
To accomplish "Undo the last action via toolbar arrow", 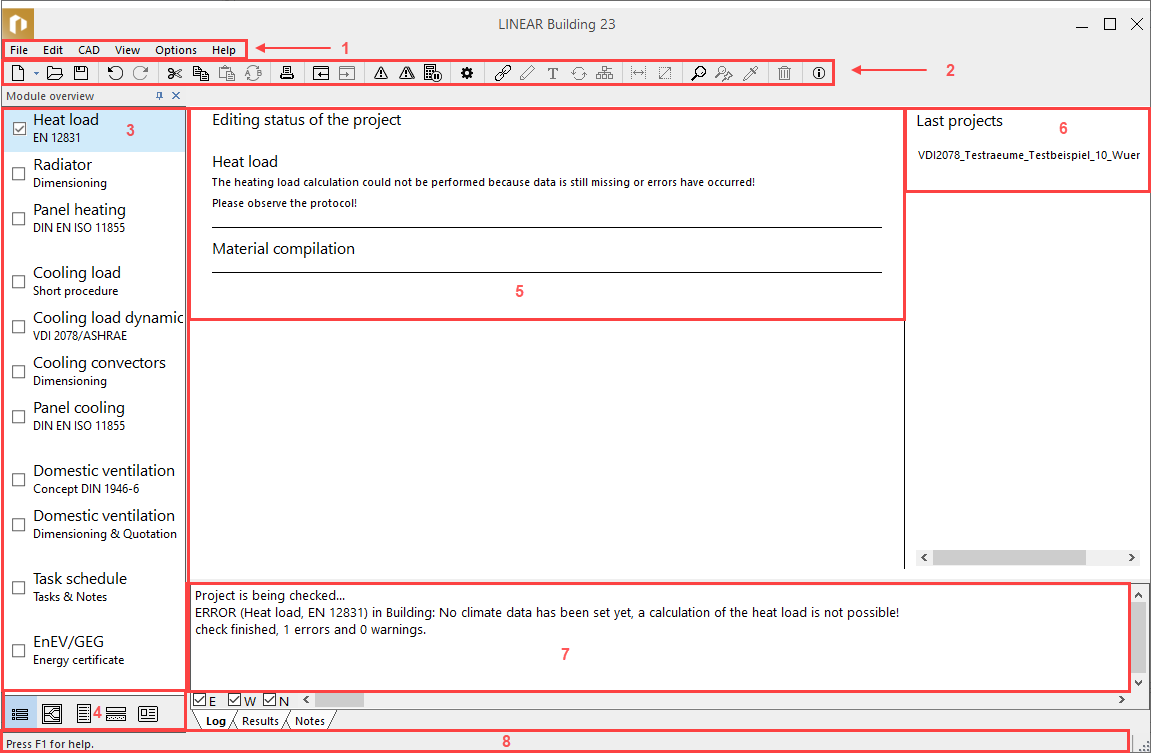I will [115, 73].
